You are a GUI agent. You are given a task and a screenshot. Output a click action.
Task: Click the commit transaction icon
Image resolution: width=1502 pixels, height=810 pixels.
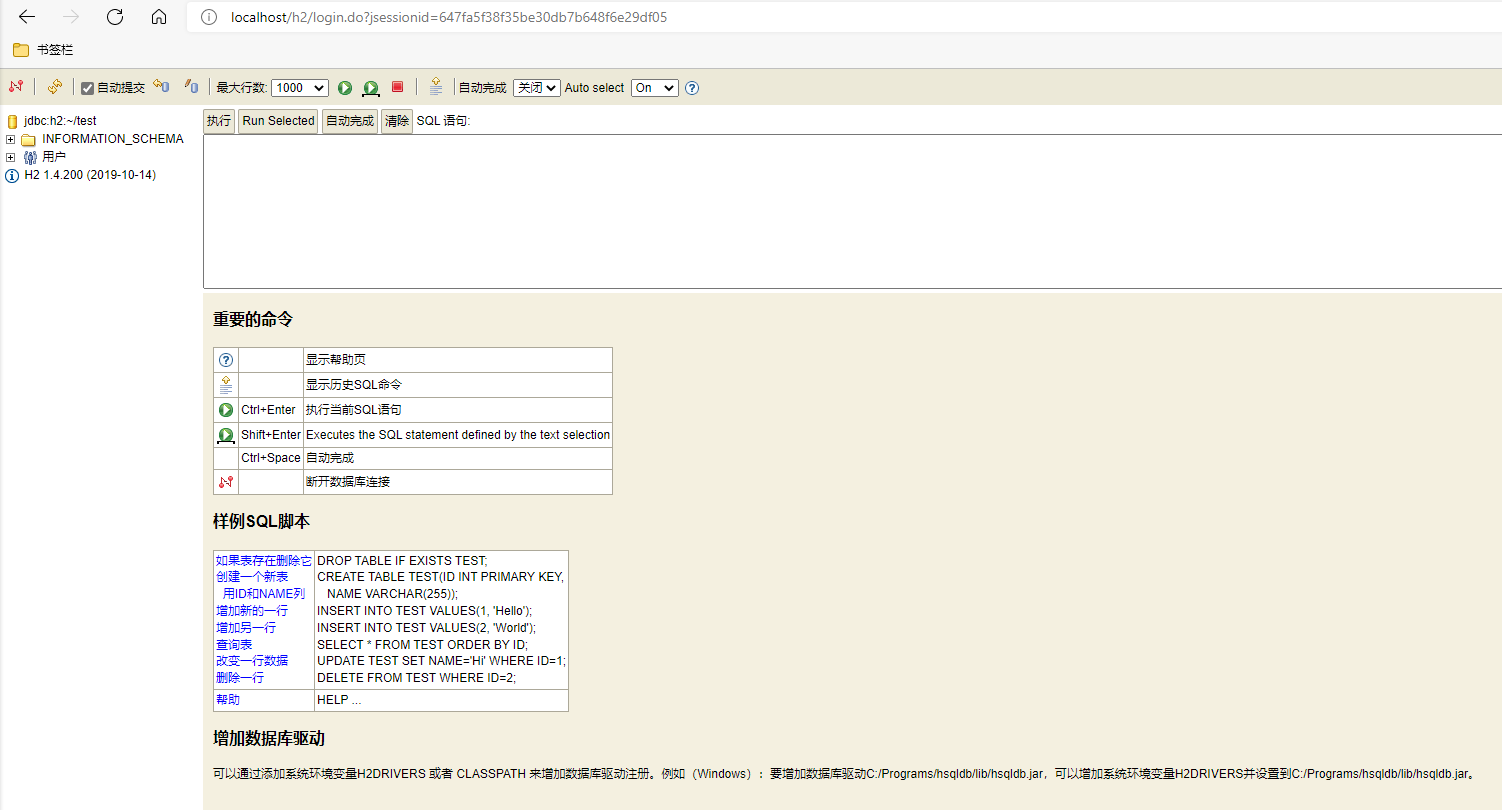coord(161,87)
